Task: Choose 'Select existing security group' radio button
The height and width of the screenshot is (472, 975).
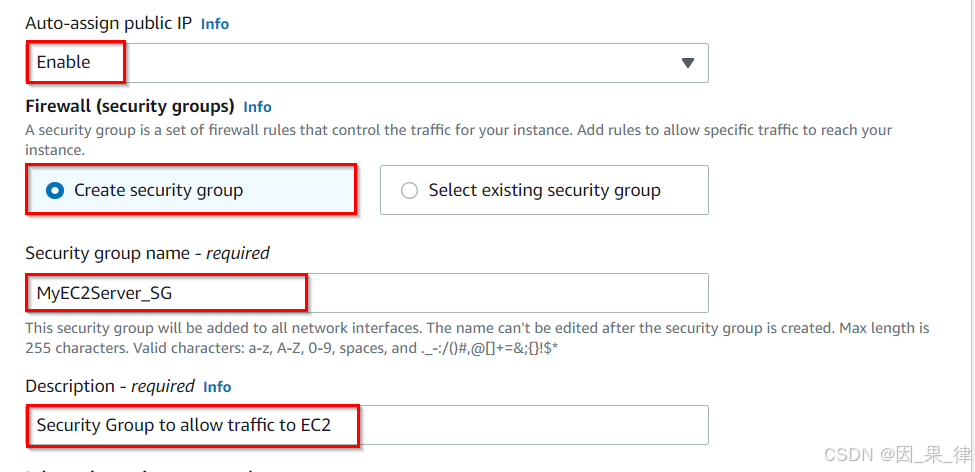Action: point(409,190)
